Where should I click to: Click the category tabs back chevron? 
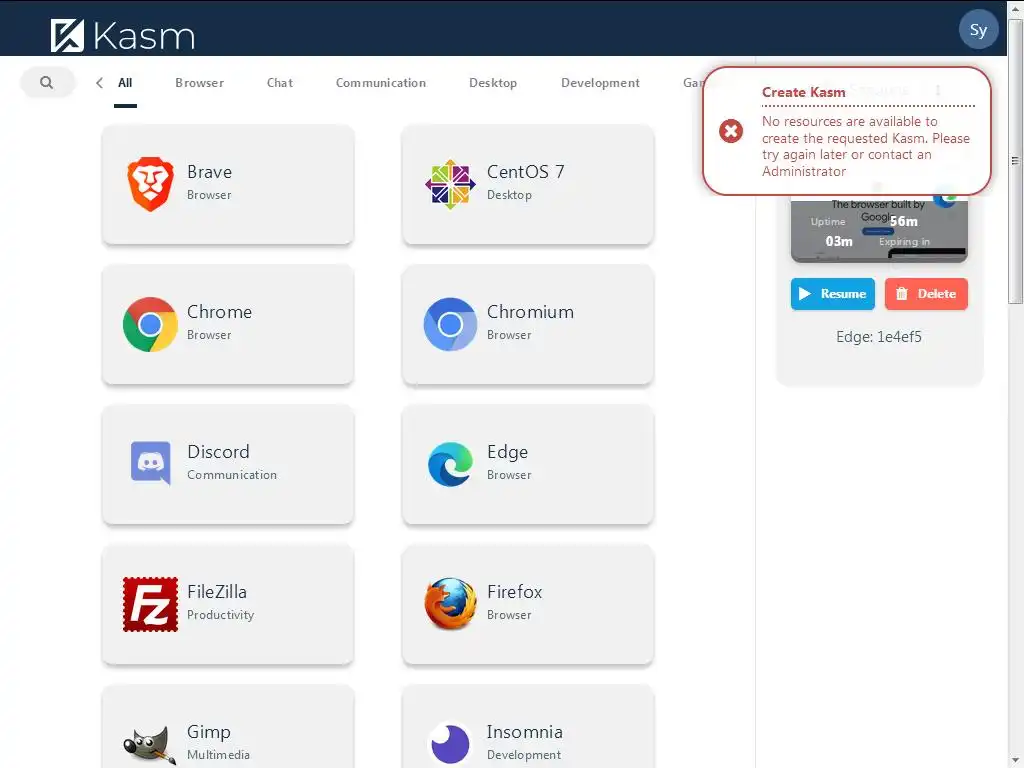click(x=99, y=83)
